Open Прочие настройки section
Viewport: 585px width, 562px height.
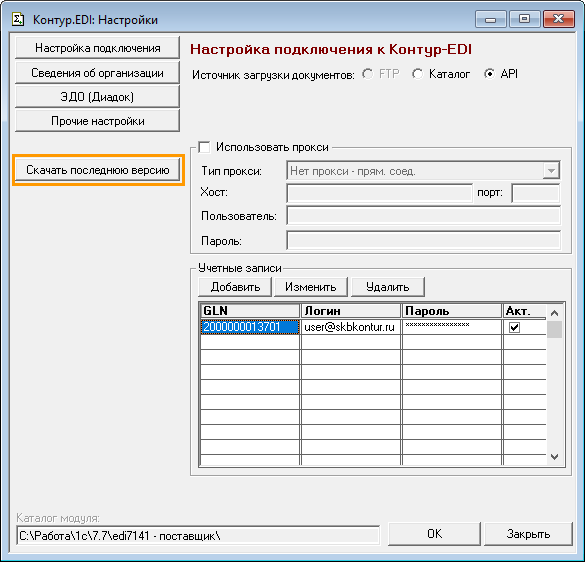pos(97,121)
